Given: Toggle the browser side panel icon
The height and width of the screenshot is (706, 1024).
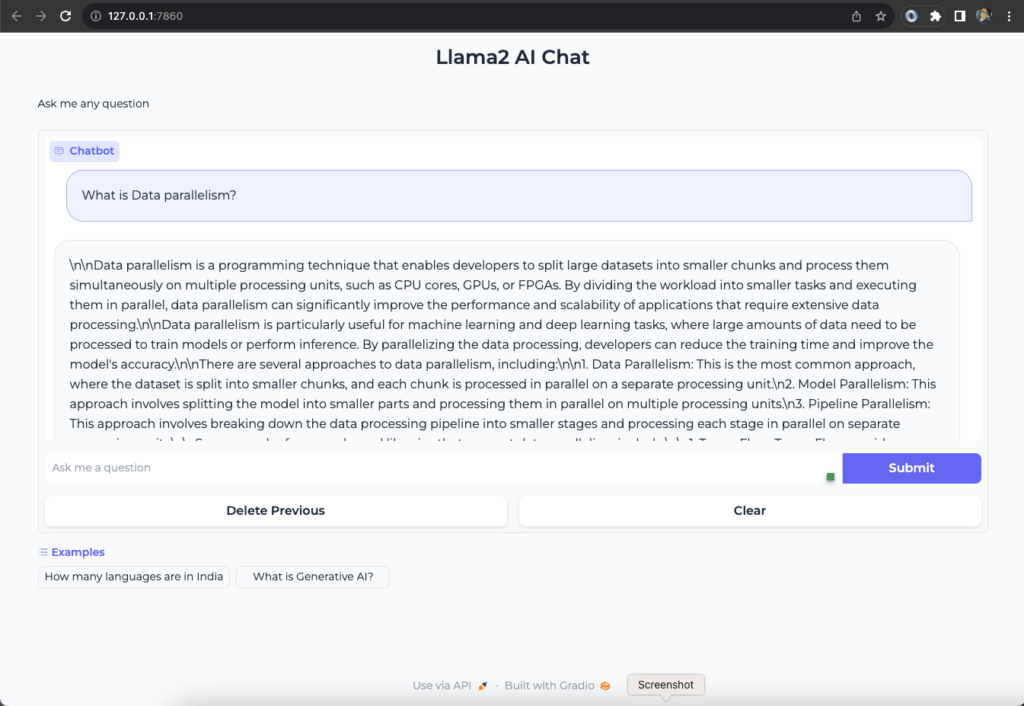Looking at the screenshot, I should [959, 16].
